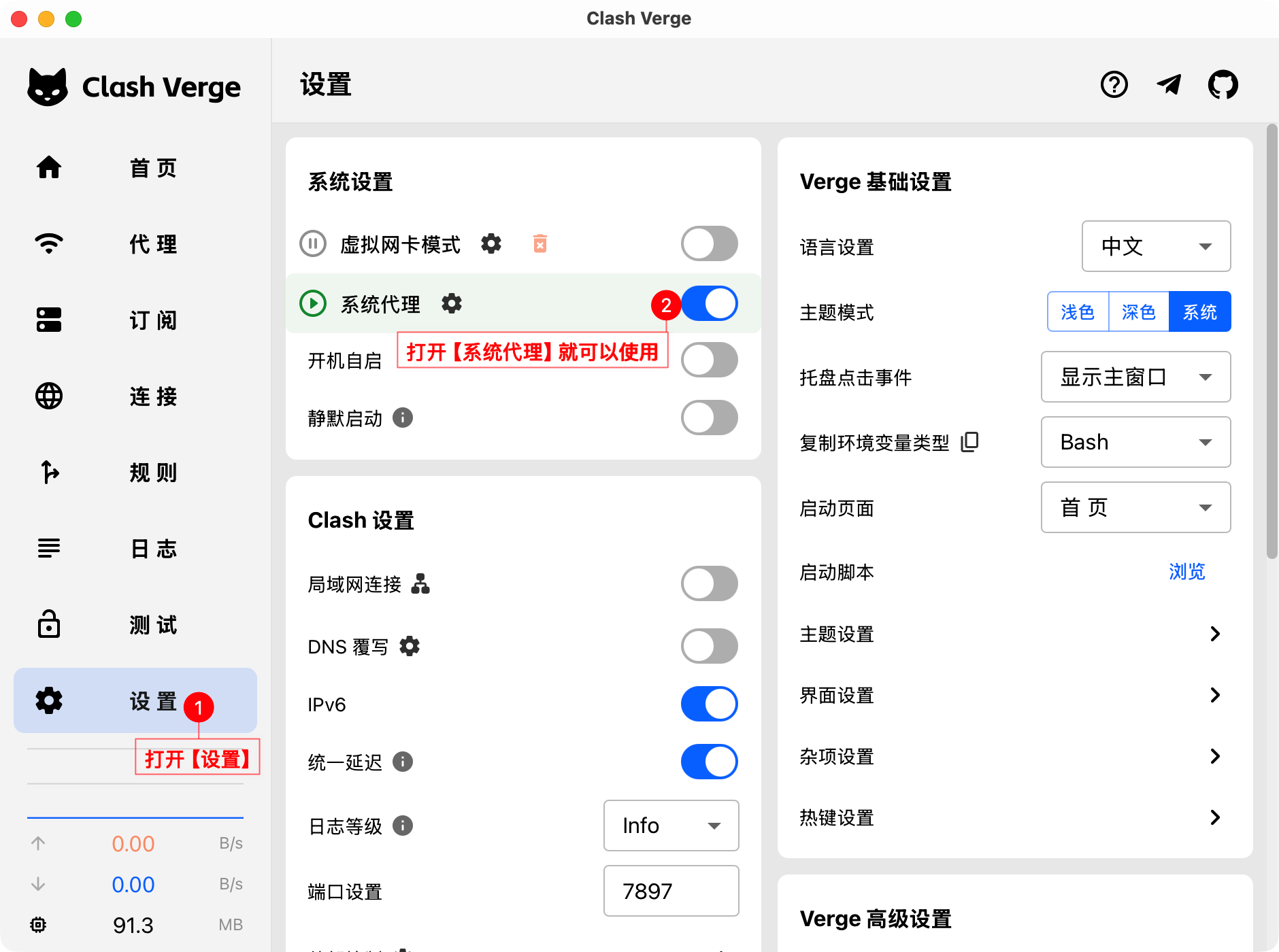Open the 规则 page
The height and width of the screenshot is (952, 1279).
pyautogui.click(x=135, y=472)
